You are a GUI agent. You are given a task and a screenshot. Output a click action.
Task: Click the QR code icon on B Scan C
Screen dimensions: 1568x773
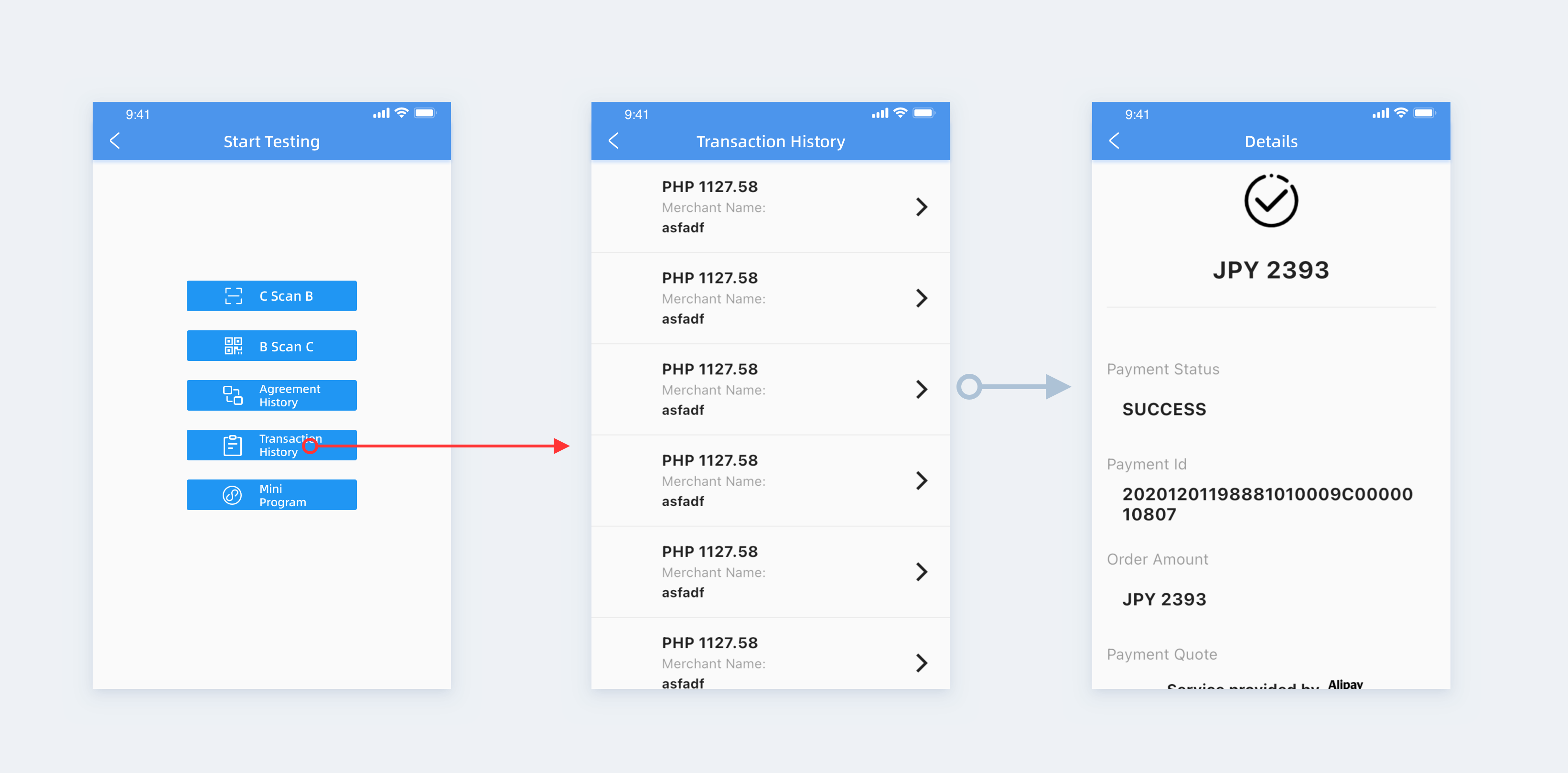tap(233, 346)
